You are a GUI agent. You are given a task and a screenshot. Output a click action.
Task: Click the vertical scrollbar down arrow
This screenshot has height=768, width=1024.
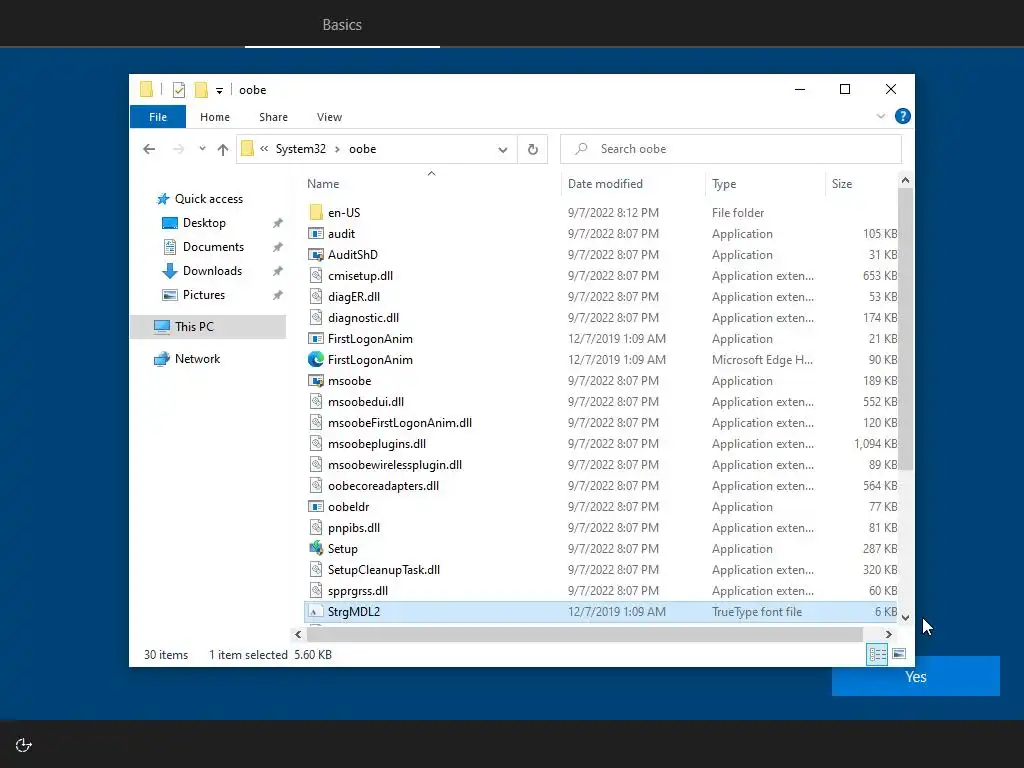click(x=905, y=617)
